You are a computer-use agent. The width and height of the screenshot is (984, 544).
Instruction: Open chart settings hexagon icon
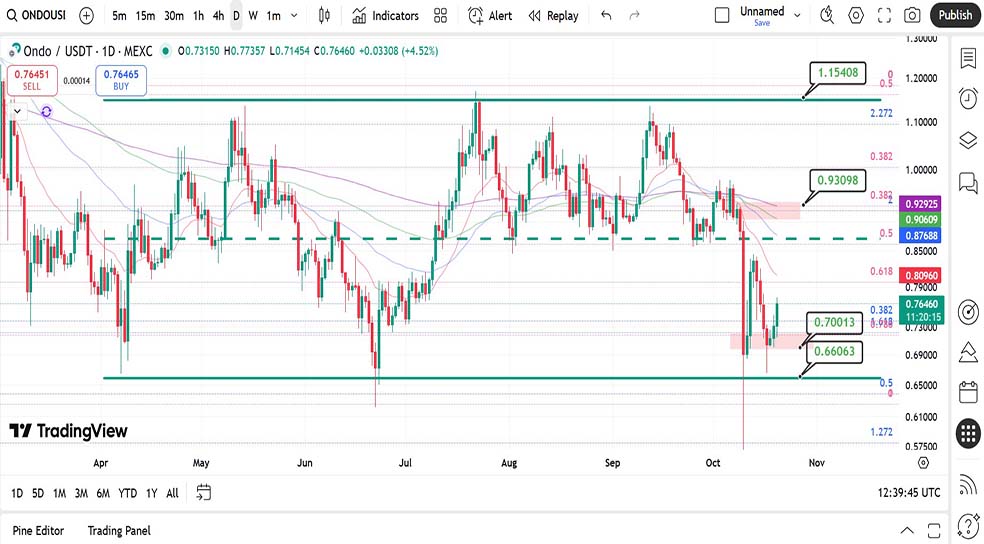coord(856,15)
